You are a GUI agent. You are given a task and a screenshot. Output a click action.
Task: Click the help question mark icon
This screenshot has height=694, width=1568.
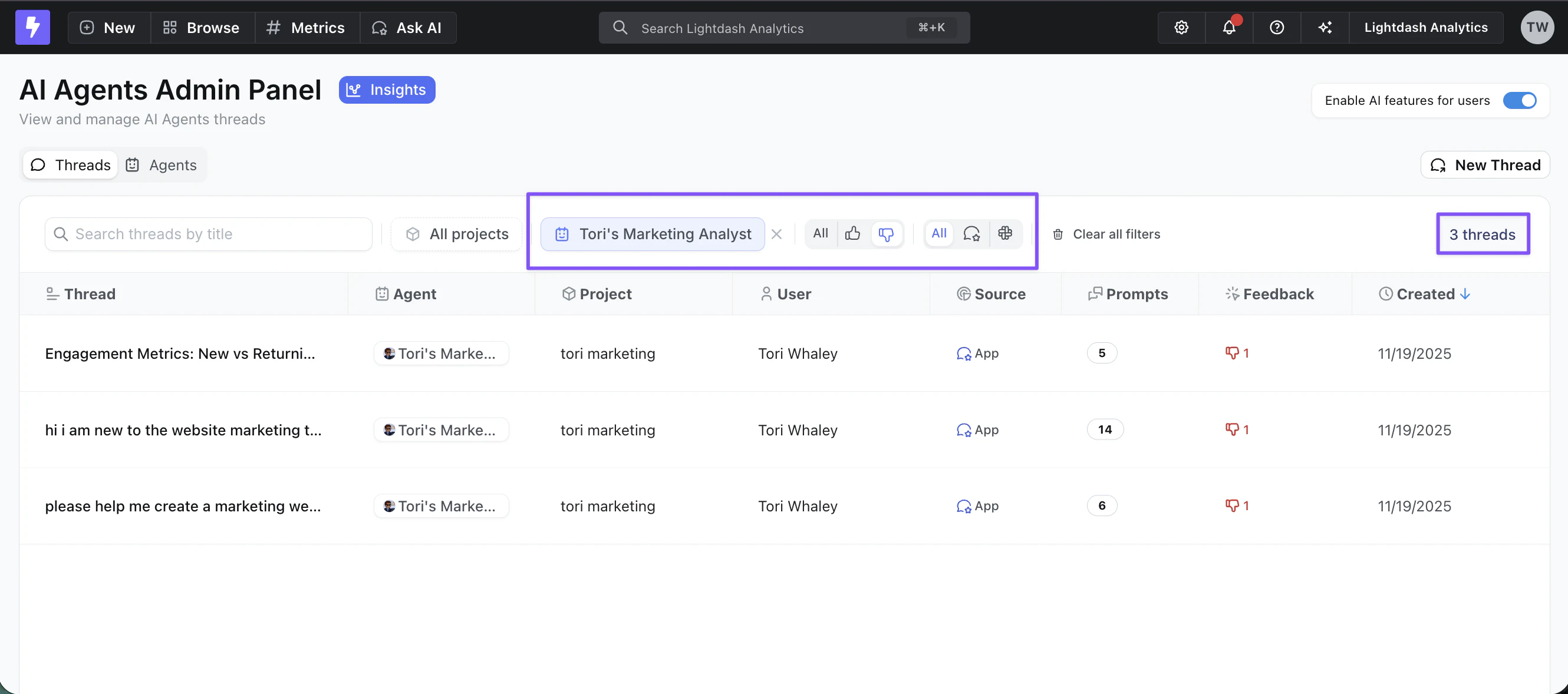click(1276, 27)
